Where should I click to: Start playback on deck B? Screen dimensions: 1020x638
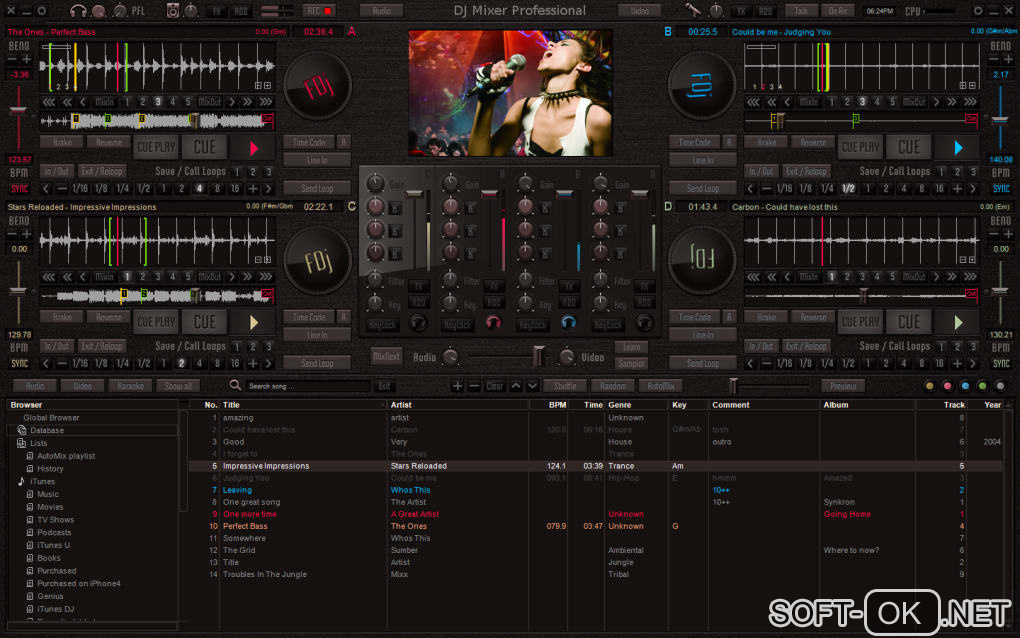pyautogui.click(x=958, y=148)
